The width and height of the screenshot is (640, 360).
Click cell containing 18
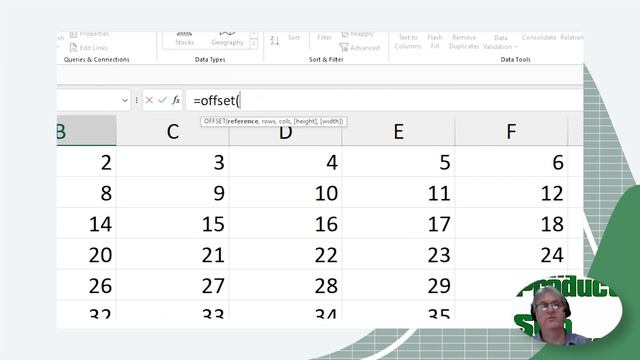click(511, 223)
